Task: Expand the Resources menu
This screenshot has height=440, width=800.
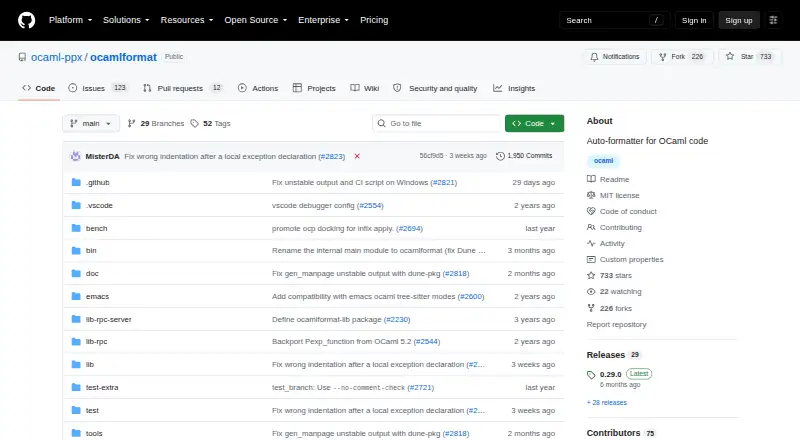Action: pyautogui.click(x=187, y=20)
